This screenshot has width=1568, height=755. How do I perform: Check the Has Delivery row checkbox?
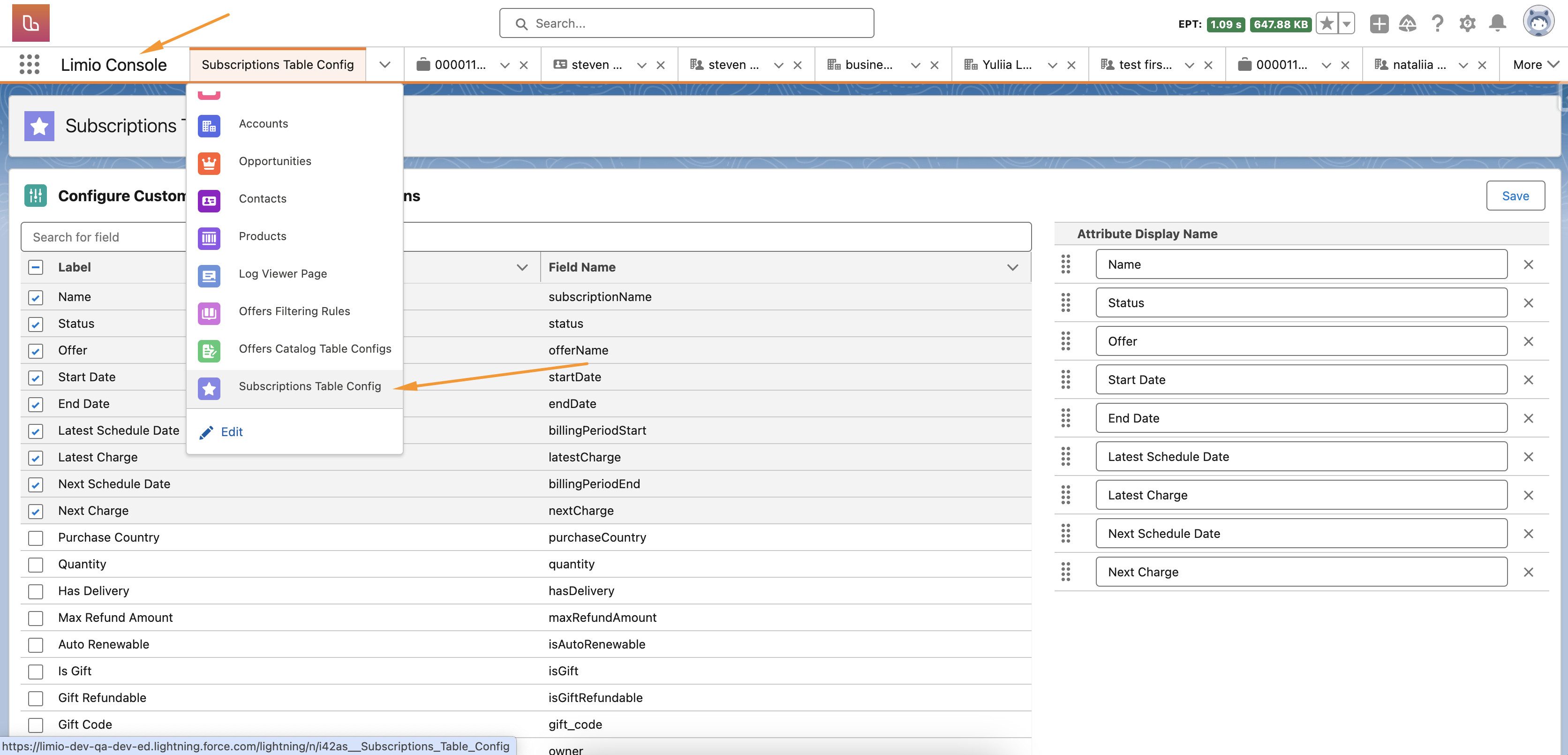click(x=36, y=591)
